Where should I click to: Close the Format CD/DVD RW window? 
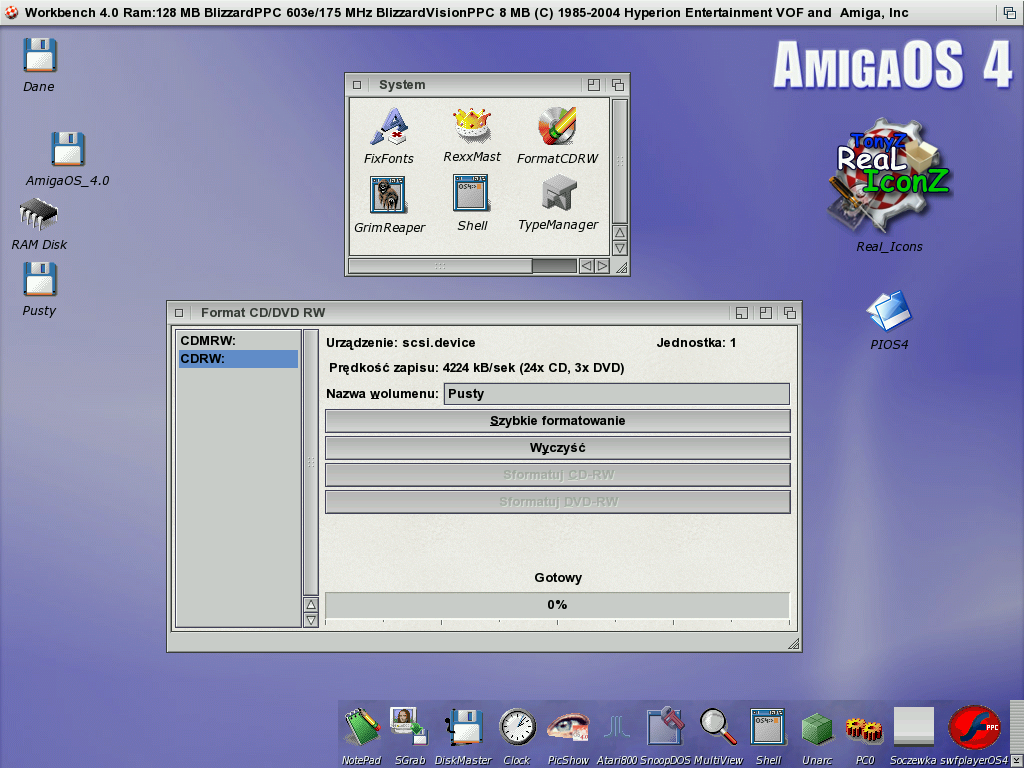(179, 313)
